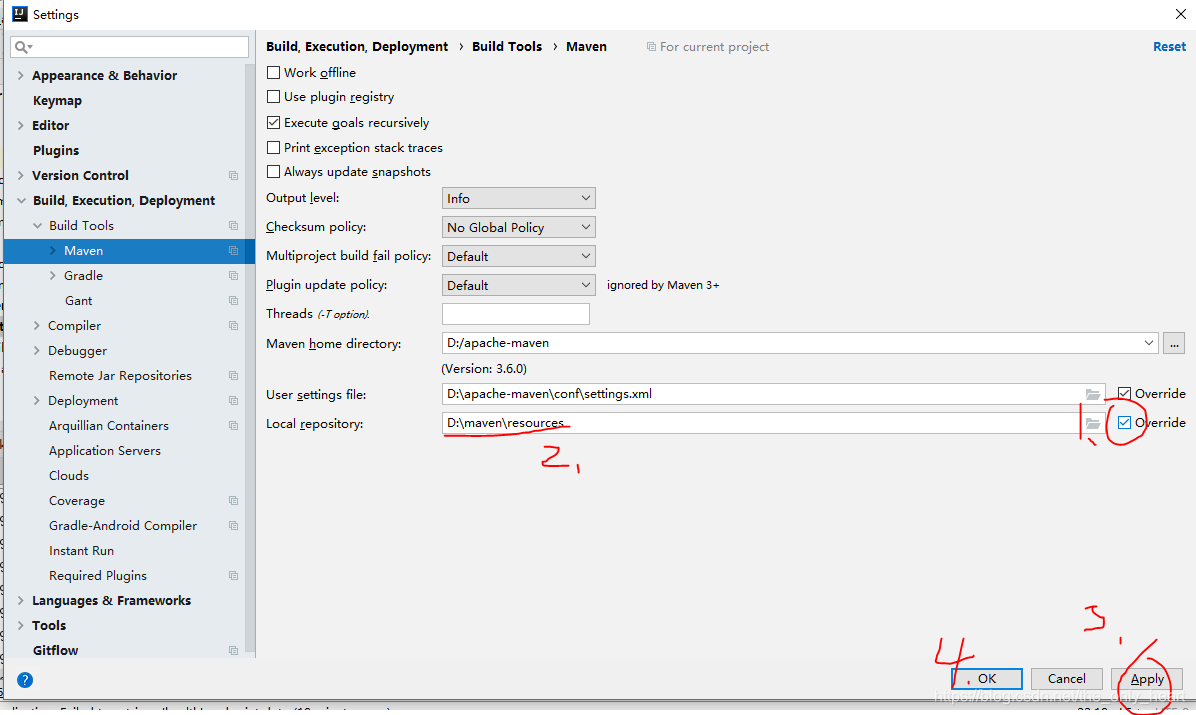Expand the Tools tree node
1196x715 pixels.
coord(21,626)
